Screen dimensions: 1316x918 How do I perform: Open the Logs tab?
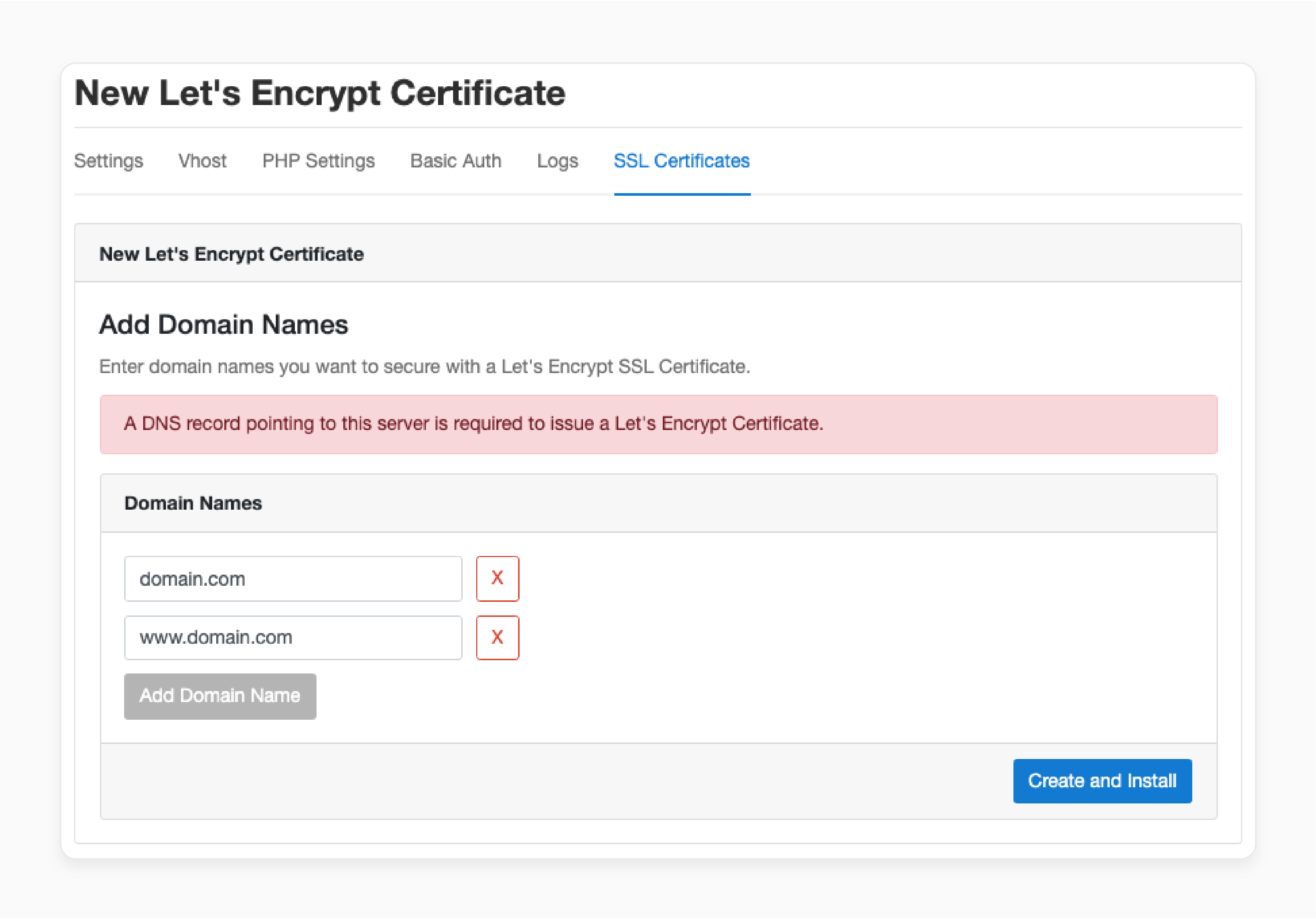[557, 161]
